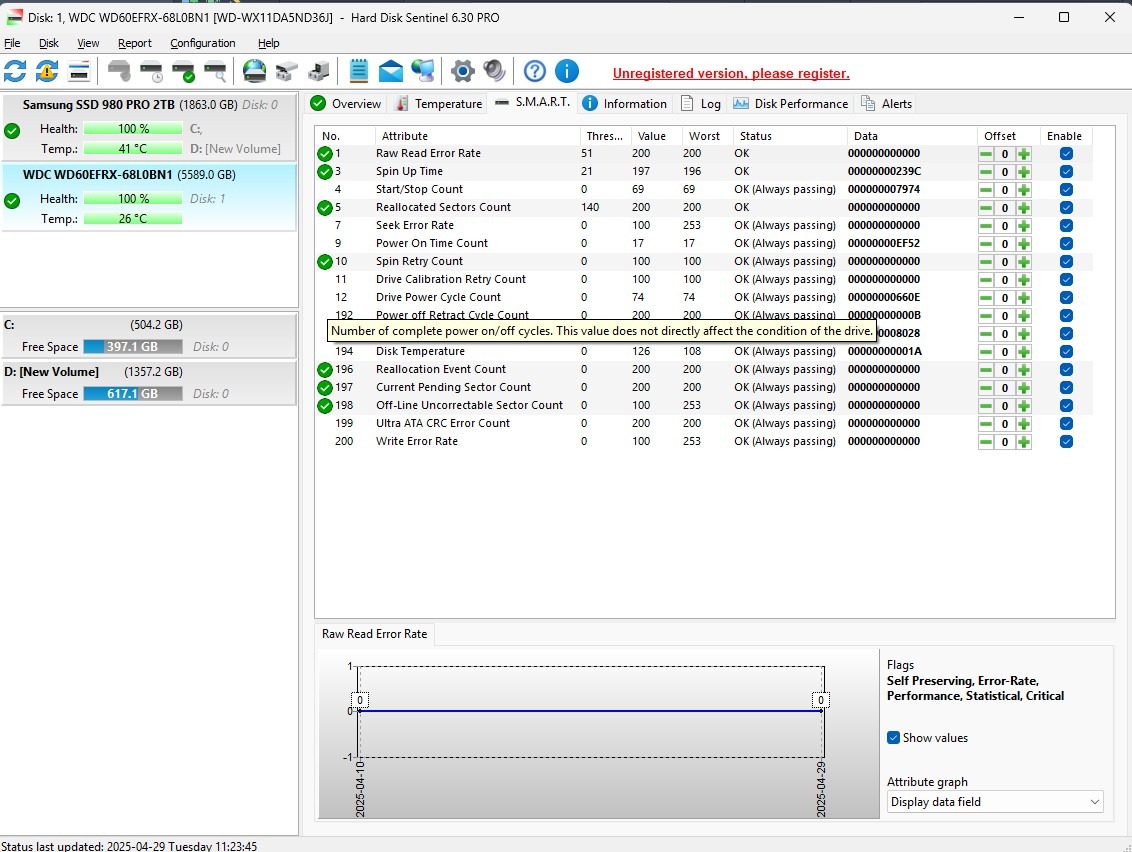The image size is (1132, 852).
Task: Disable the Raw Read Error Rate checkbox
Action: (1066, 154)
